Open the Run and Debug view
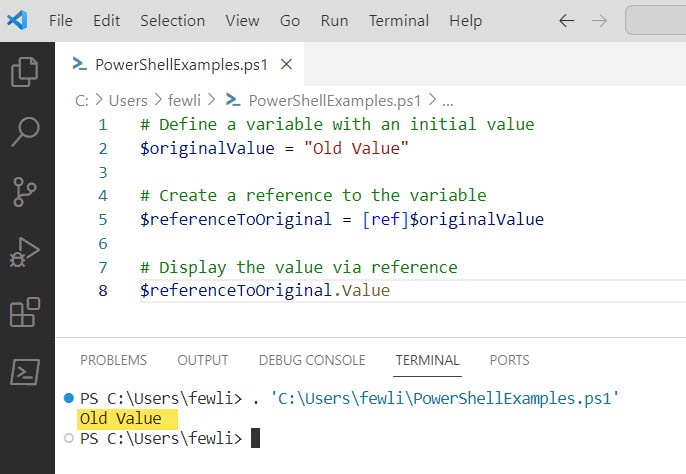Screen dimensions: 686x474 pos(24,253)
